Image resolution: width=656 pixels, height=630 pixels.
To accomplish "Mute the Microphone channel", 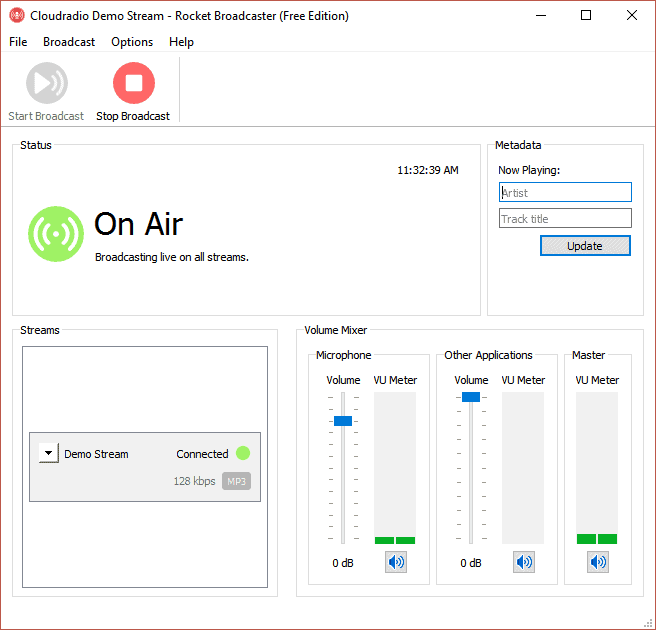I will coord(396,562).
